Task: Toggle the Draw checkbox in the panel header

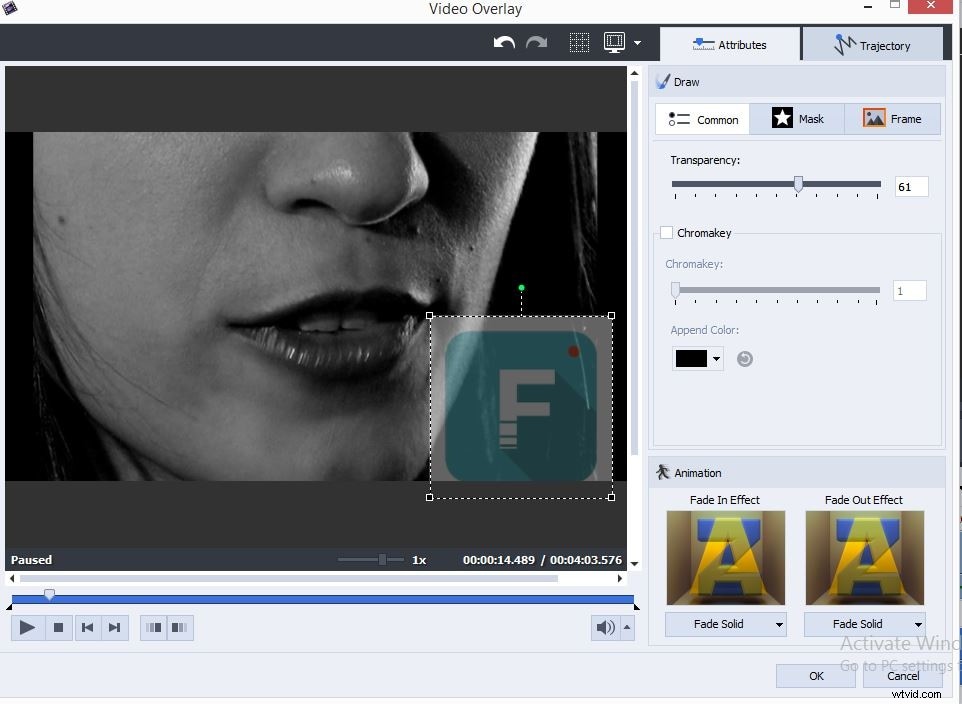Action: (x=662, y=82)
